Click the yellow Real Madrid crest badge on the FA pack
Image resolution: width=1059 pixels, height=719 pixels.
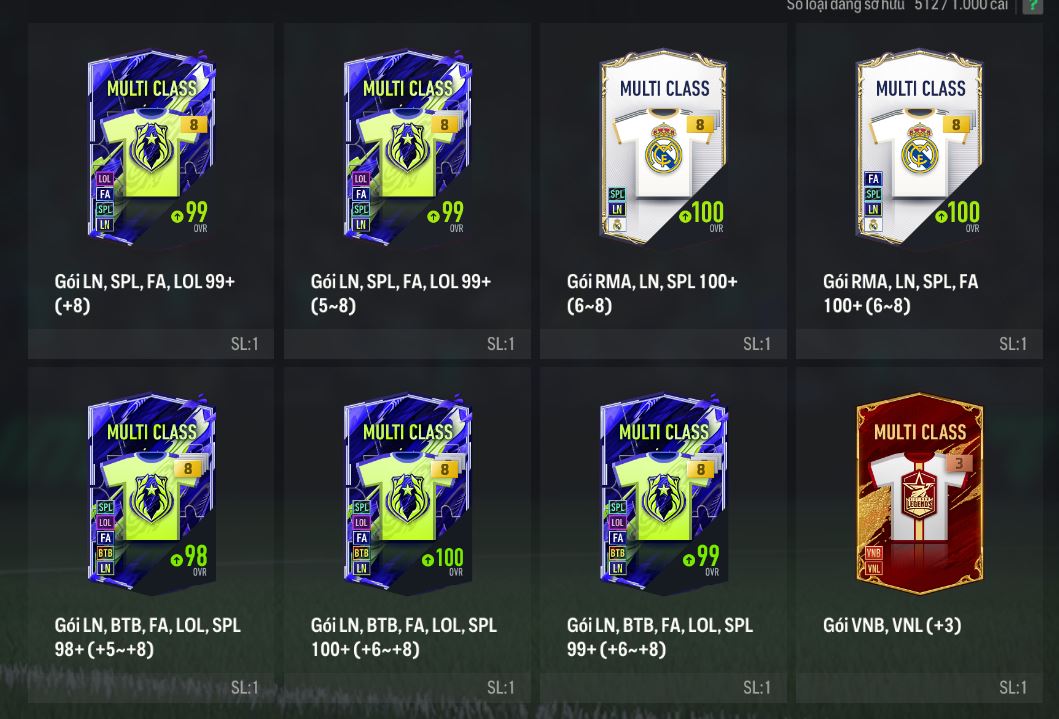pyautogui.click(x=873, y=225)
